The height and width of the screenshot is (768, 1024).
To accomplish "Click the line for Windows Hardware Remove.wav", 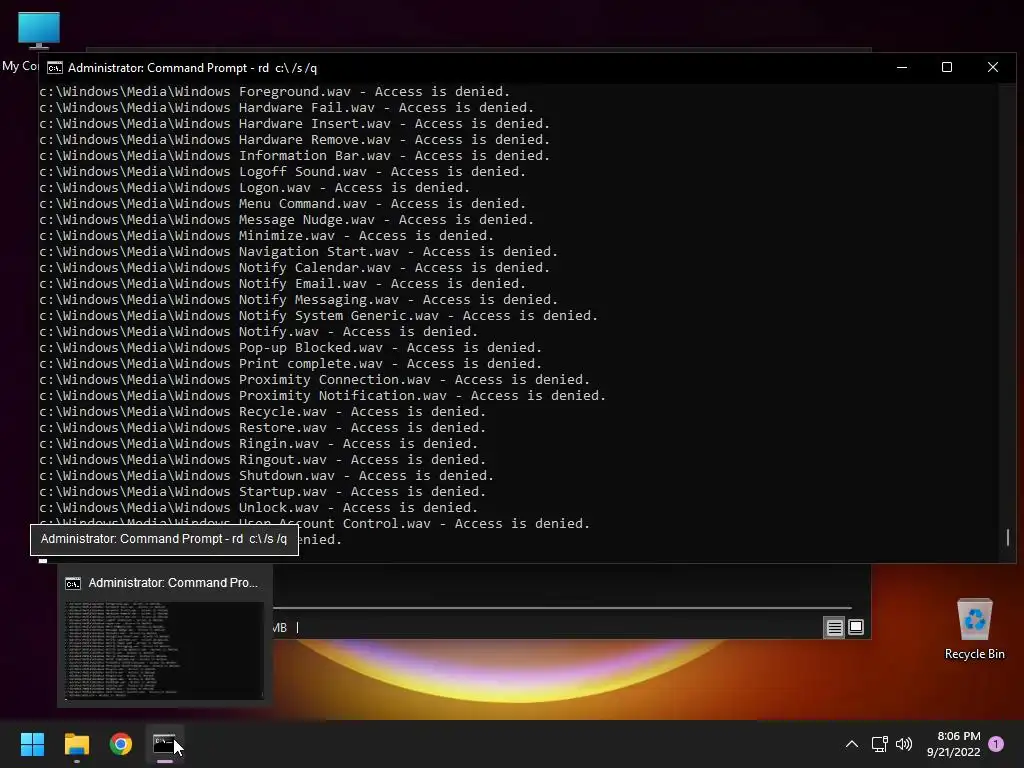I will (x=295, y=140).
